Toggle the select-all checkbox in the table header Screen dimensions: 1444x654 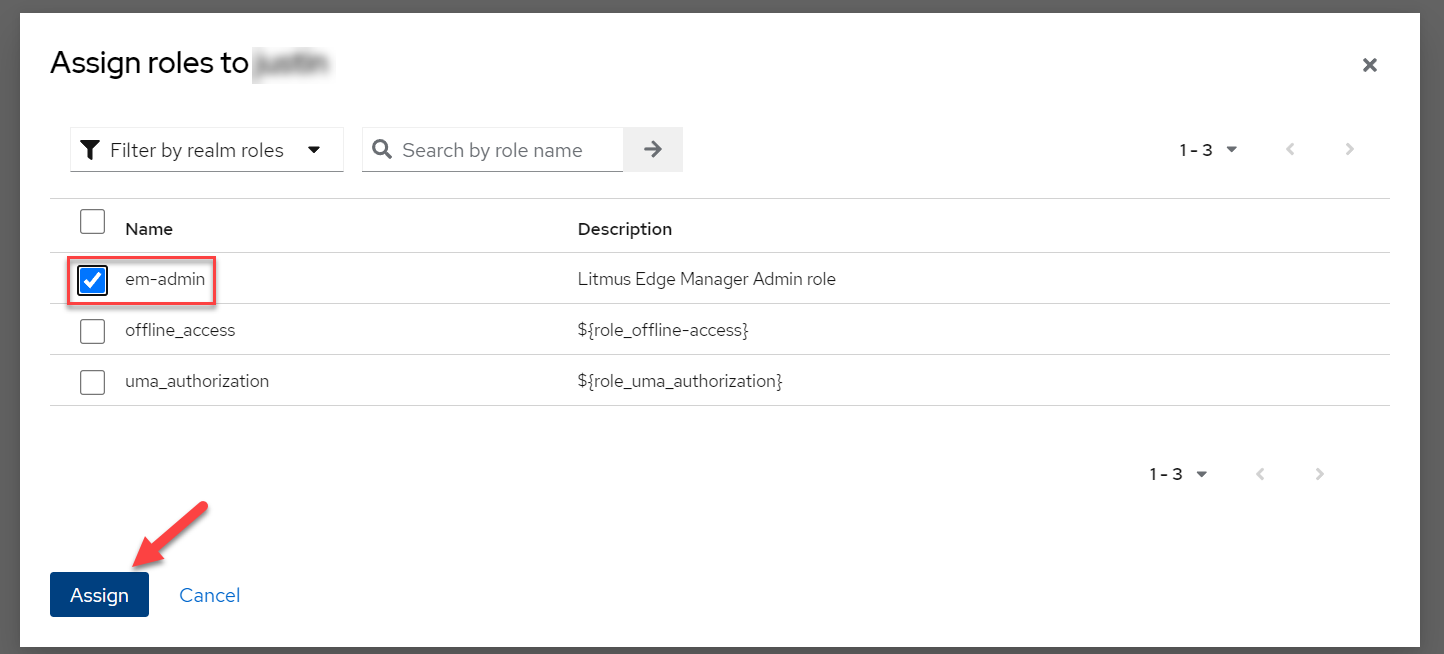click(92, 221)
